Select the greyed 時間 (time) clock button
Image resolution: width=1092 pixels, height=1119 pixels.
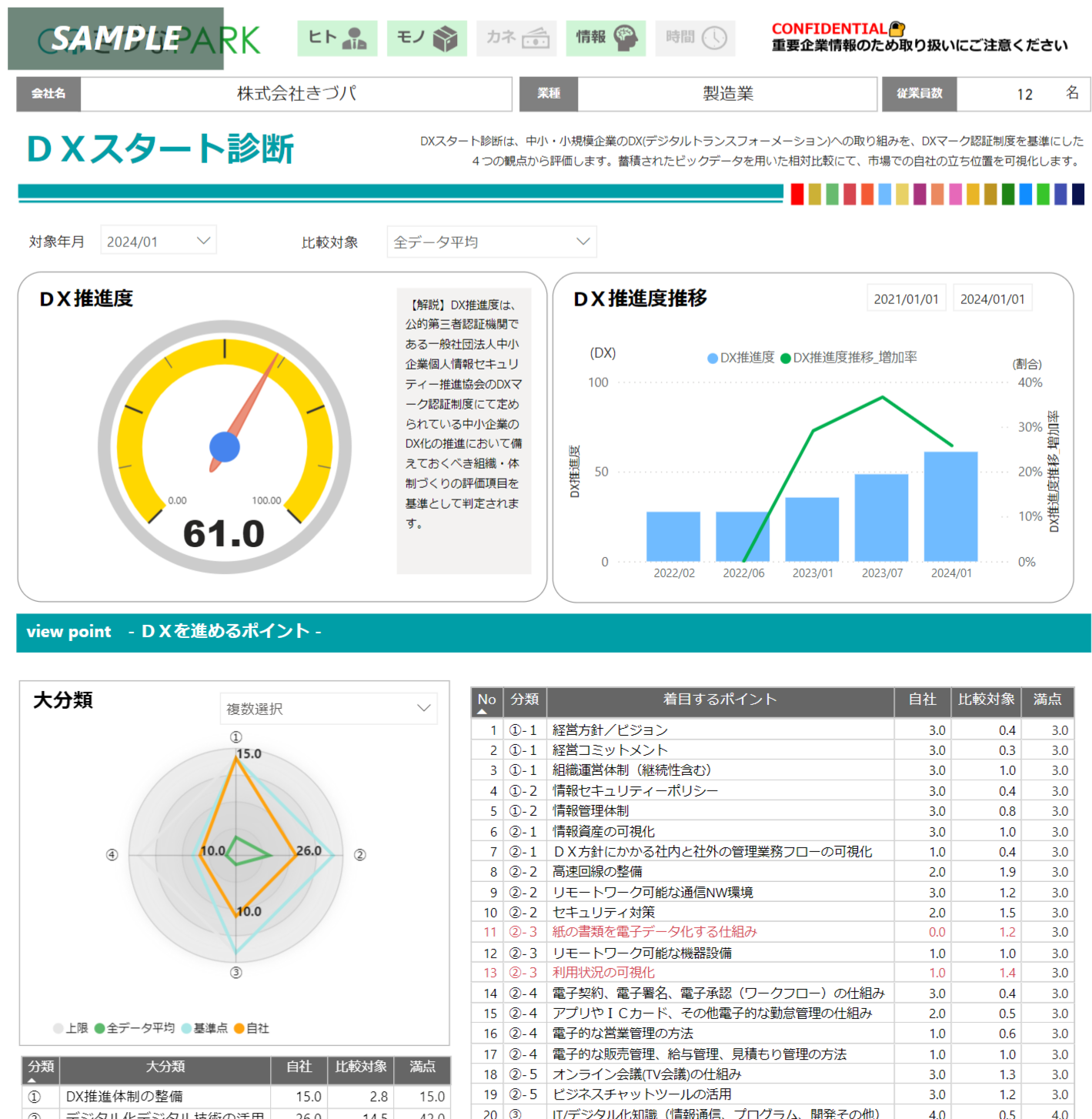[696, 38]
